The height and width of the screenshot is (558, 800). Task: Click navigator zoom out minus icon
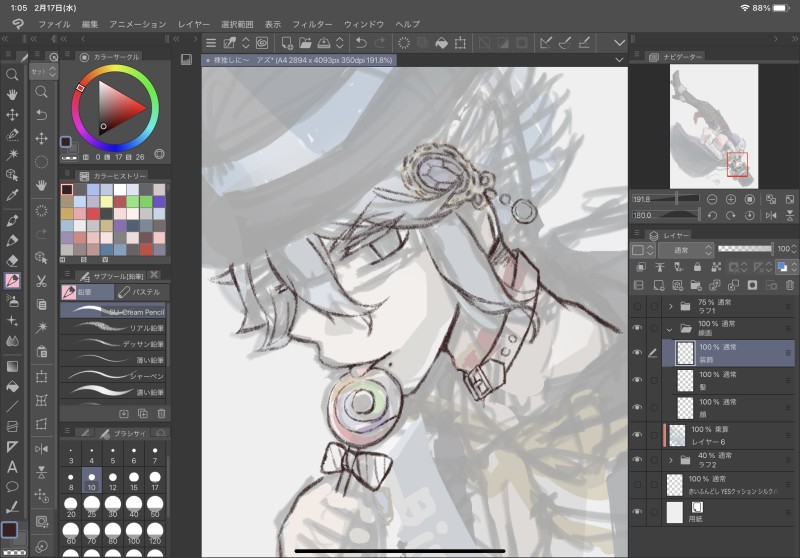tap(712, 199)
